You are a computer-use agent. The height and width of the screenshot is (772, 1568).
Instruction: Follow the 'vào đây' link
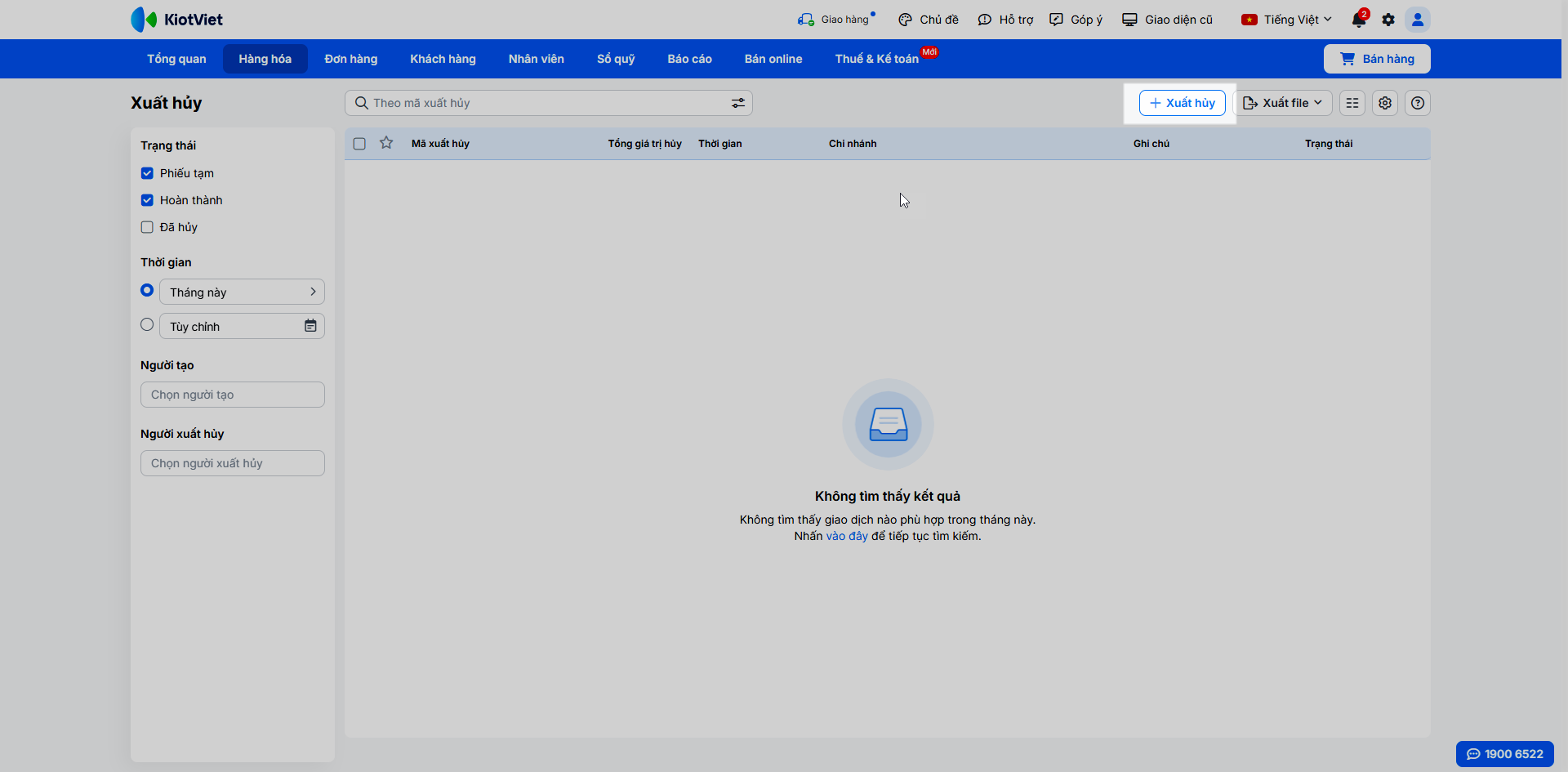(847, 536)
